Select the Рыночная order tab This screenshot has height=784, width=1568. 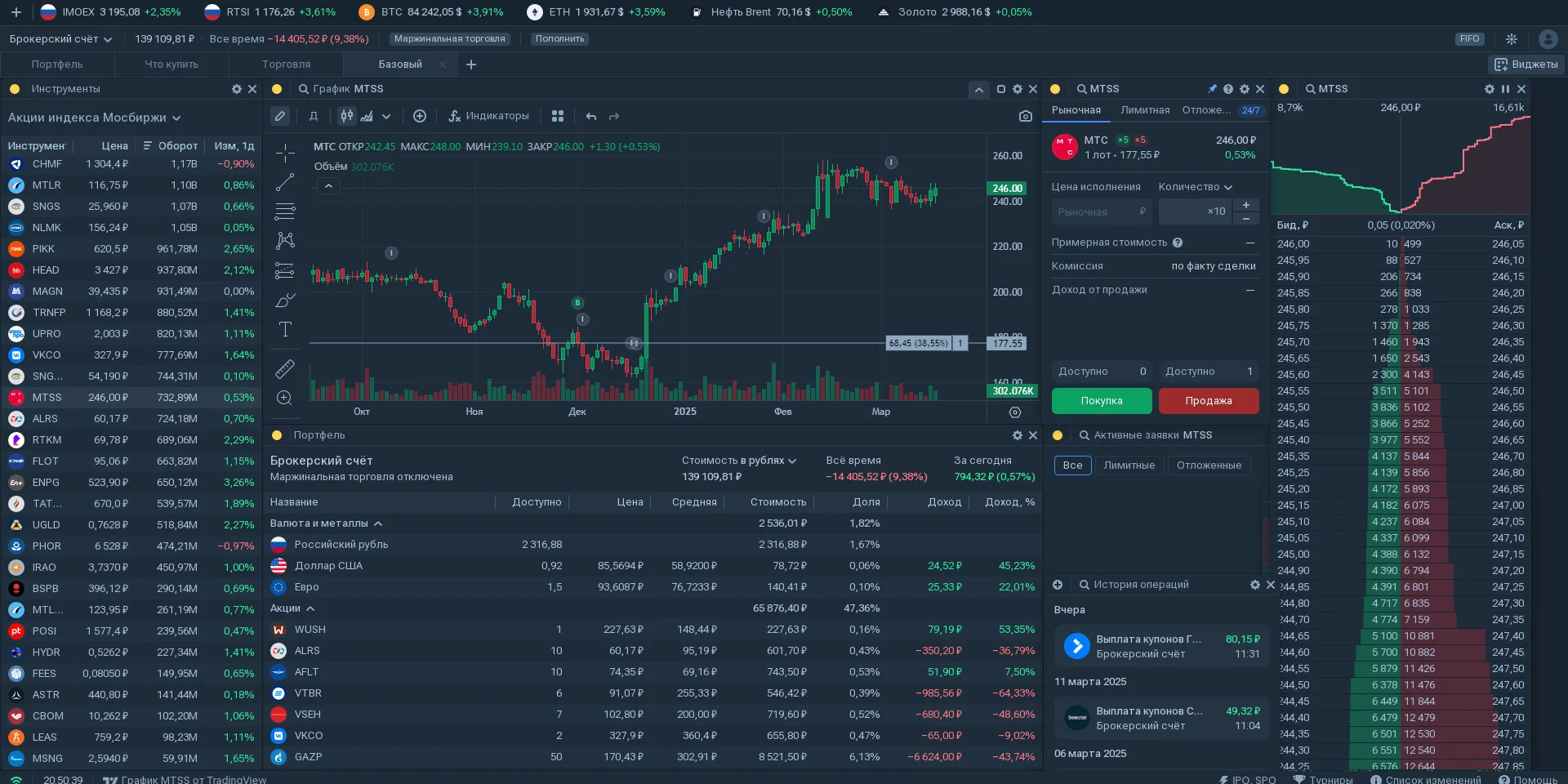tap(1076, 110)
